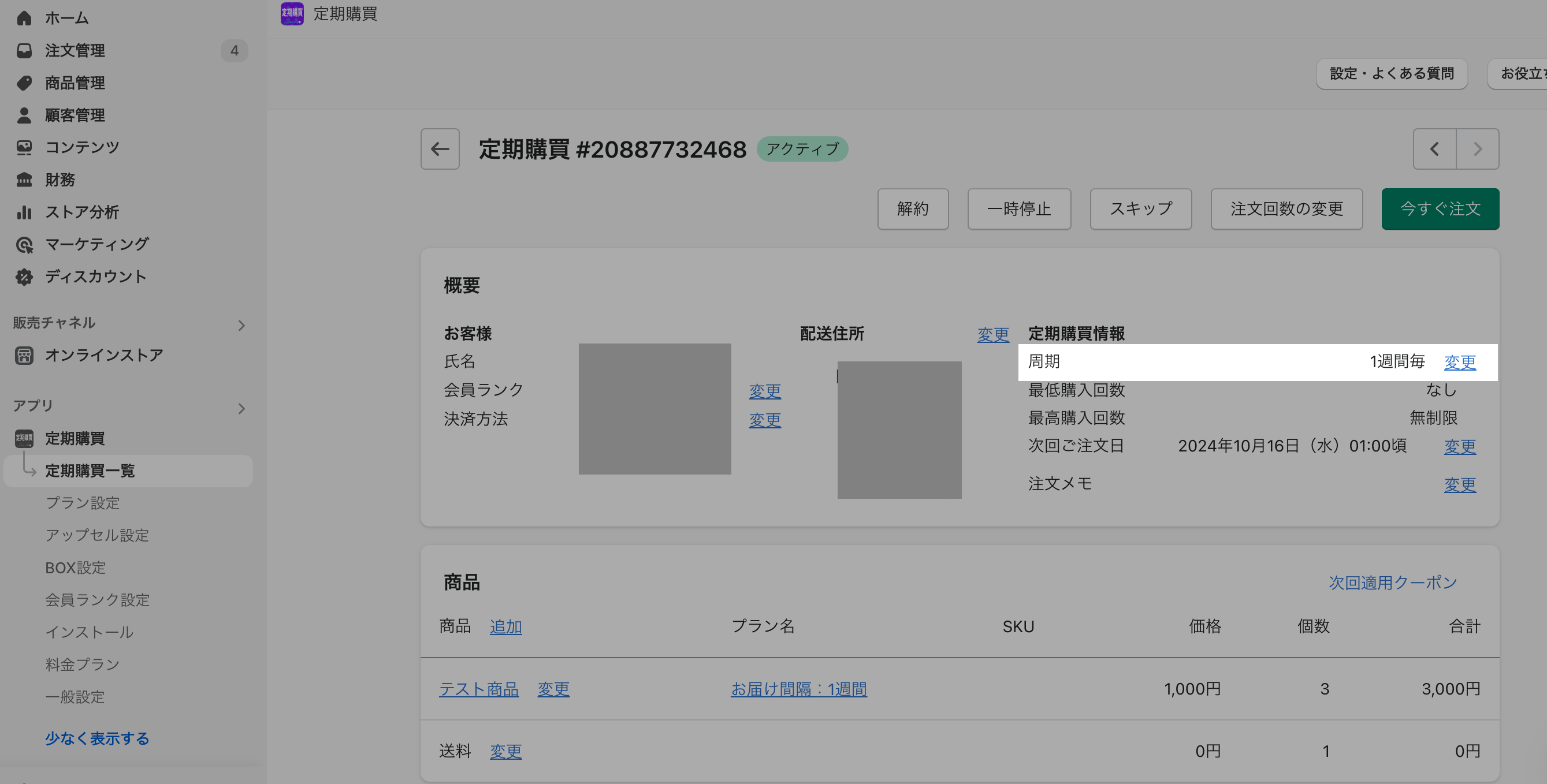Click the ディスカウント badge icon
This screenshot has width=1547, height=784.
(x=24, y=277)
